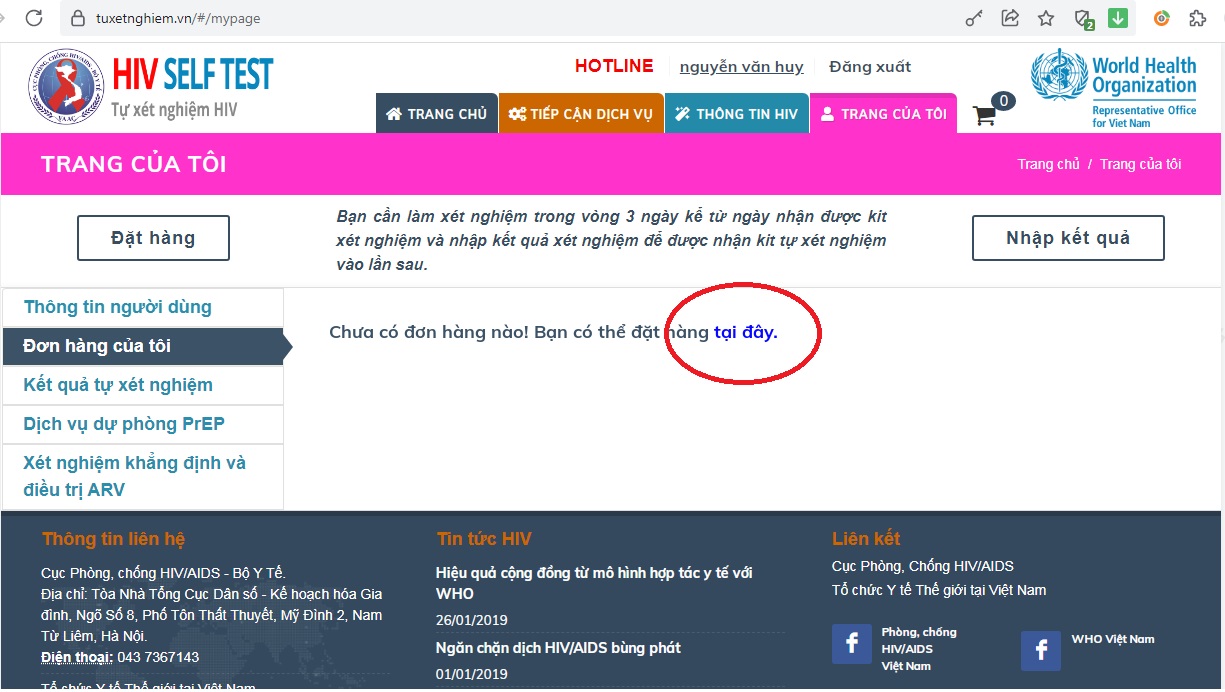Screen dimensions: 1225x692
Task: Open the browser extensions puzzle icon
Action: pyautogui.click(x=1197, y=18)
